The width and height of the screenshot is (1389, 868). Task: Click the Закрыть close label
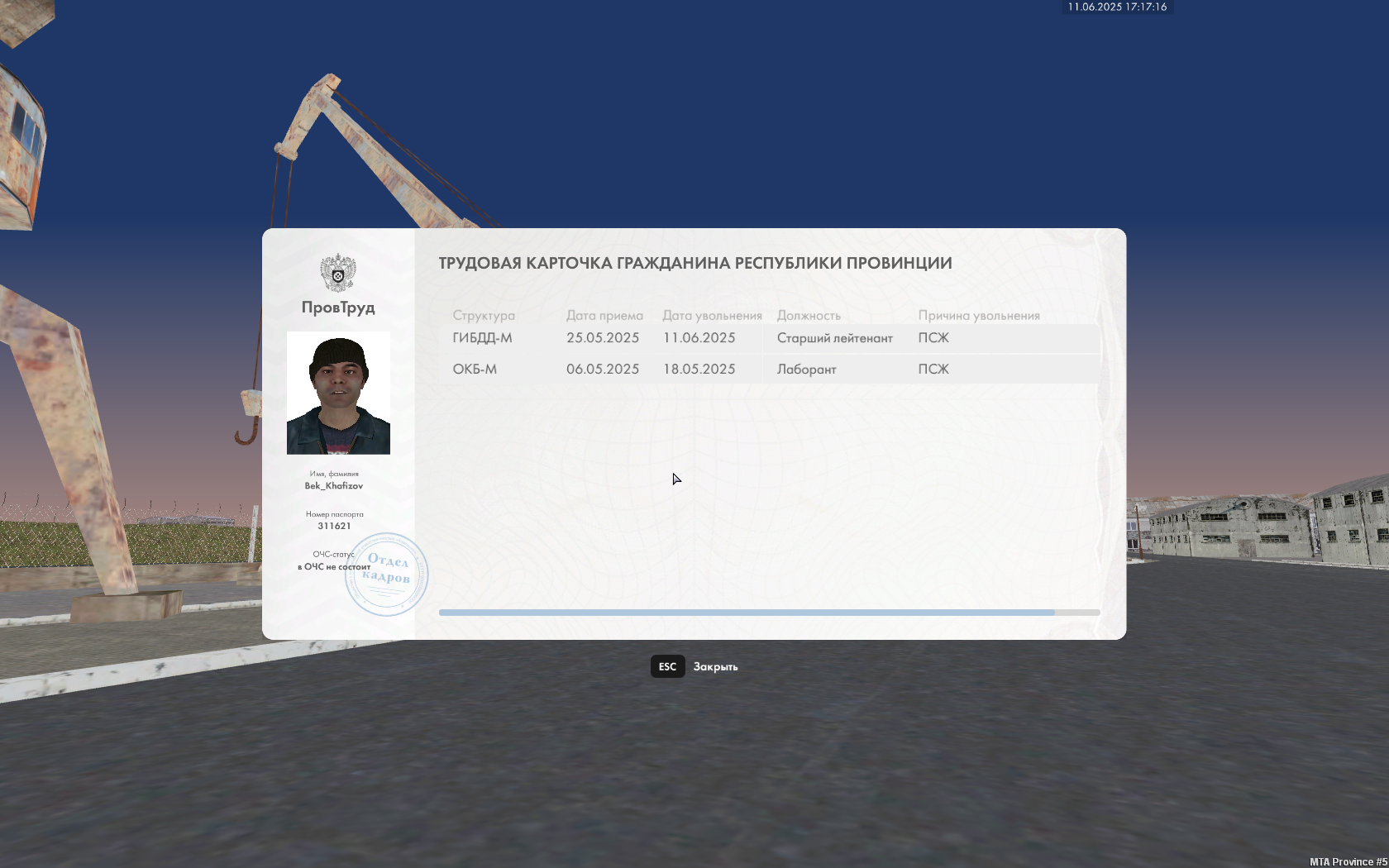715,666
